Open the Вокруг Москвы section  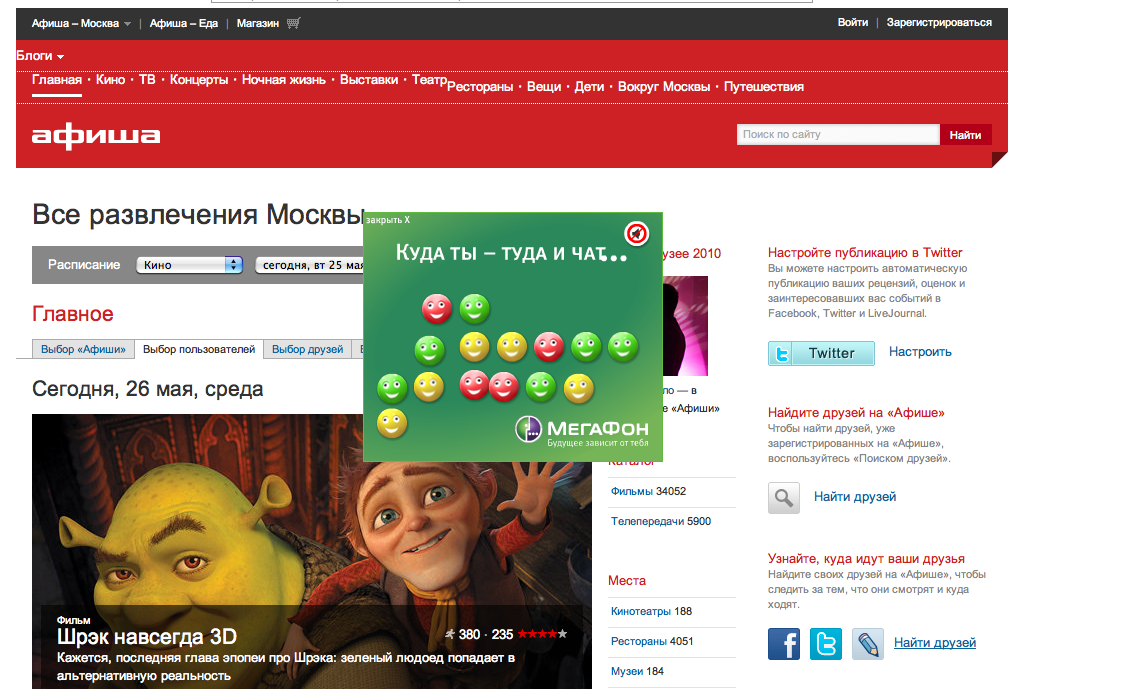coord(664,87)
